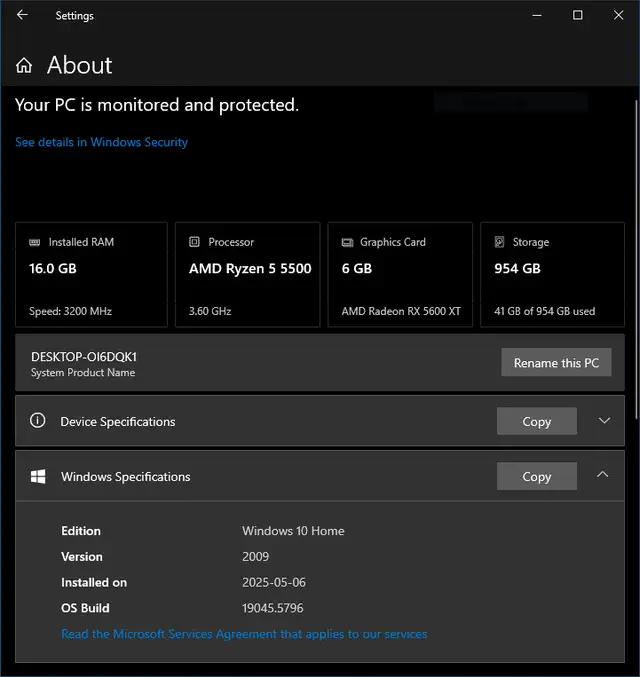Copy the Windows Specifications
Image resolution: width=640 pixels, height=677 pixels.
click(x=537, y=476)
